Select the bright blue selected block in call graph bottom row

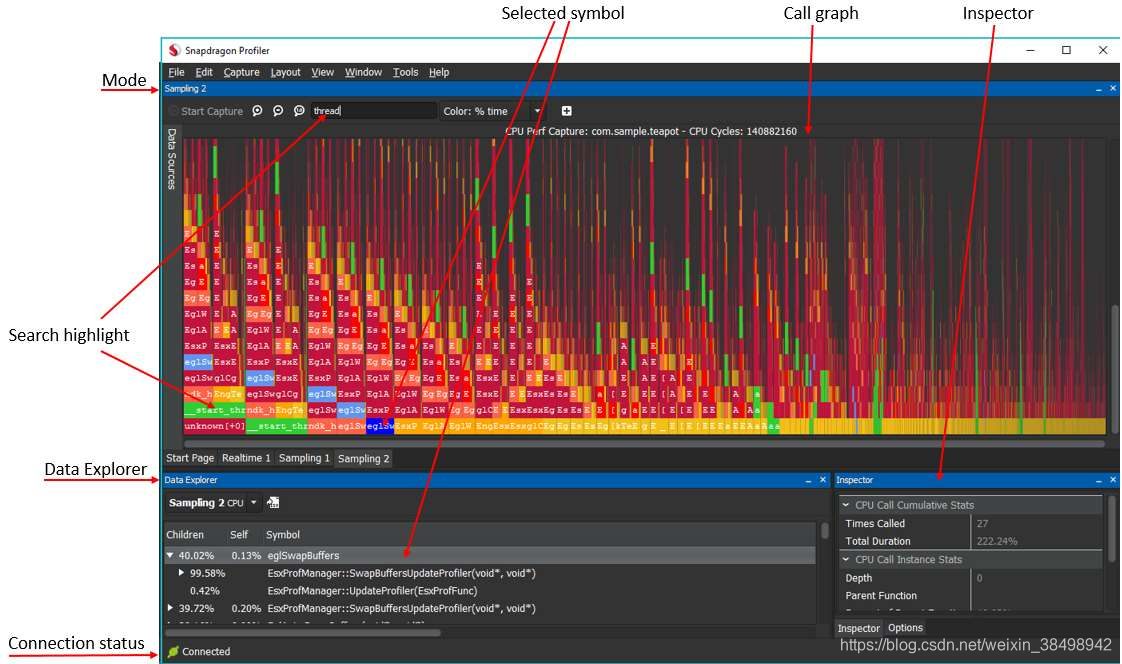pyautogui.click(x=380, y=426)
